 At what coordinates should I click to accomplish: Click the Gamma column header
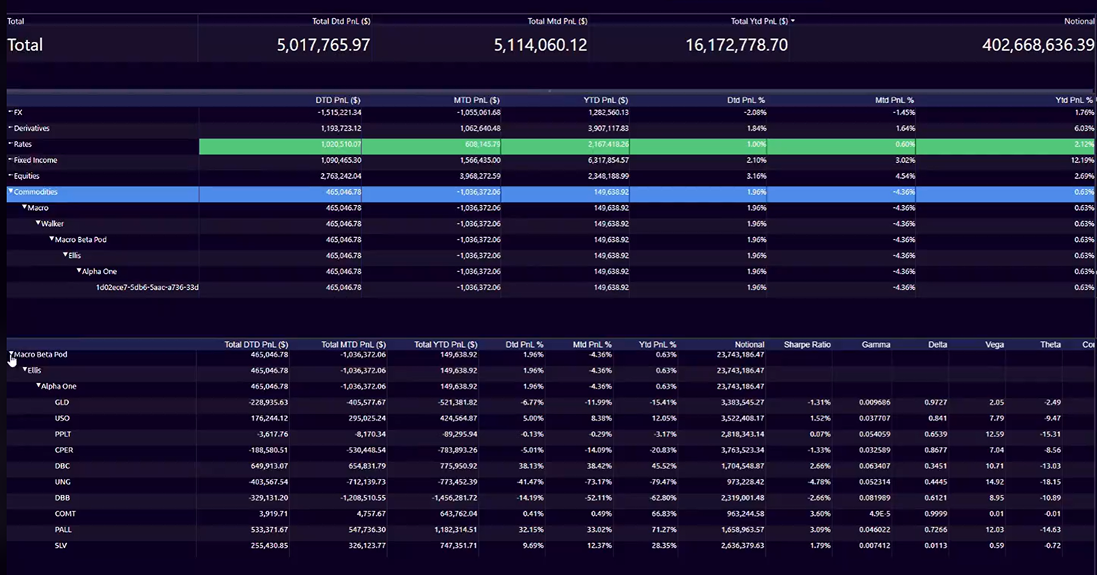(x=876, y=345)
